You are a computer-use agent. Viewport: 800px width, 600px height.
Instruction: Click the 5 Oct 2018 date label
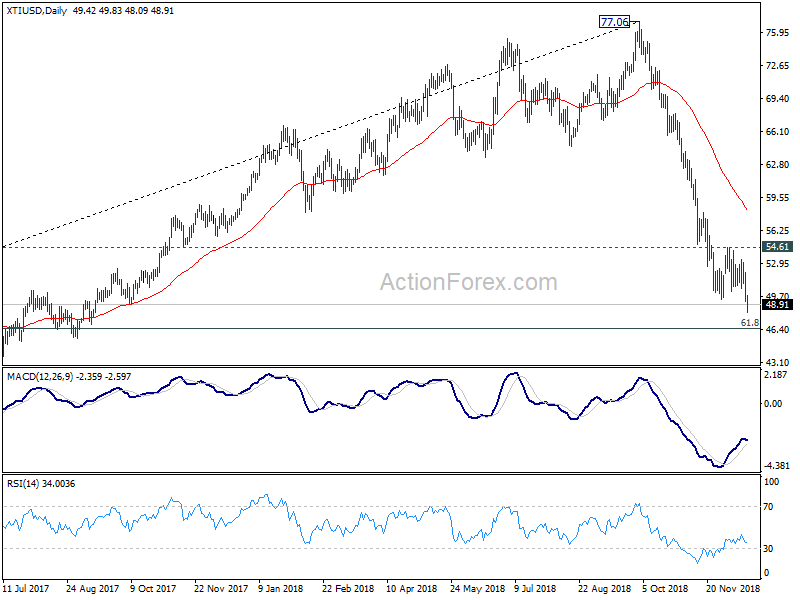(x=665, y=588)
